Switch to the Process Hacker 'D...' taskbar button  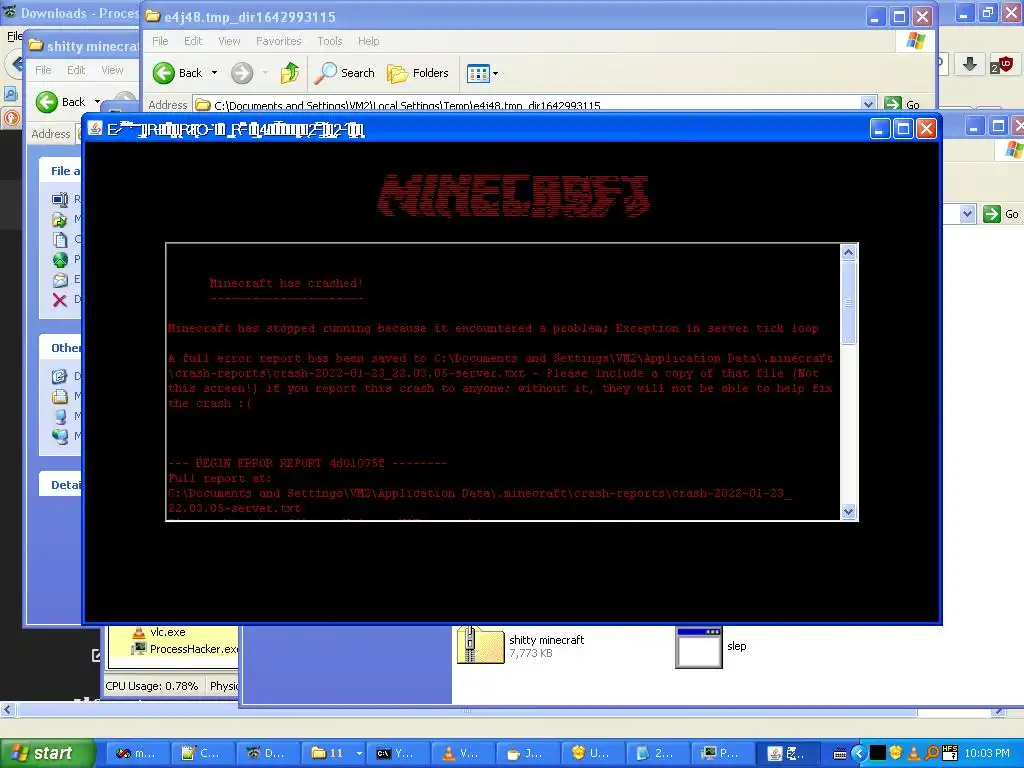[x=266, y=753]
